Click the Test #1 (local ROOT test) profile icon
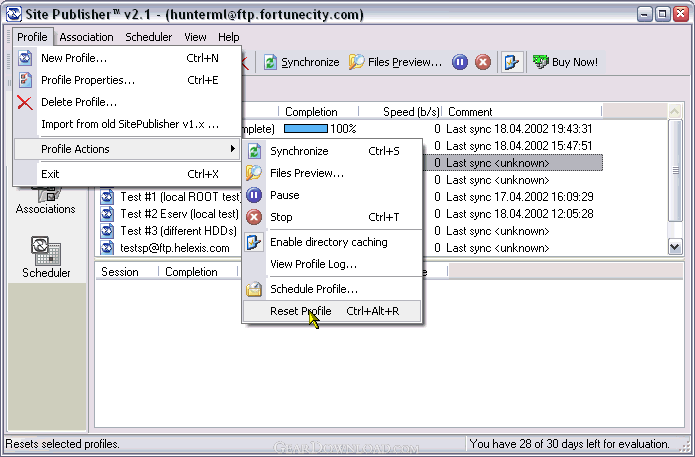695x457 pixels. (x=107, y=197)
